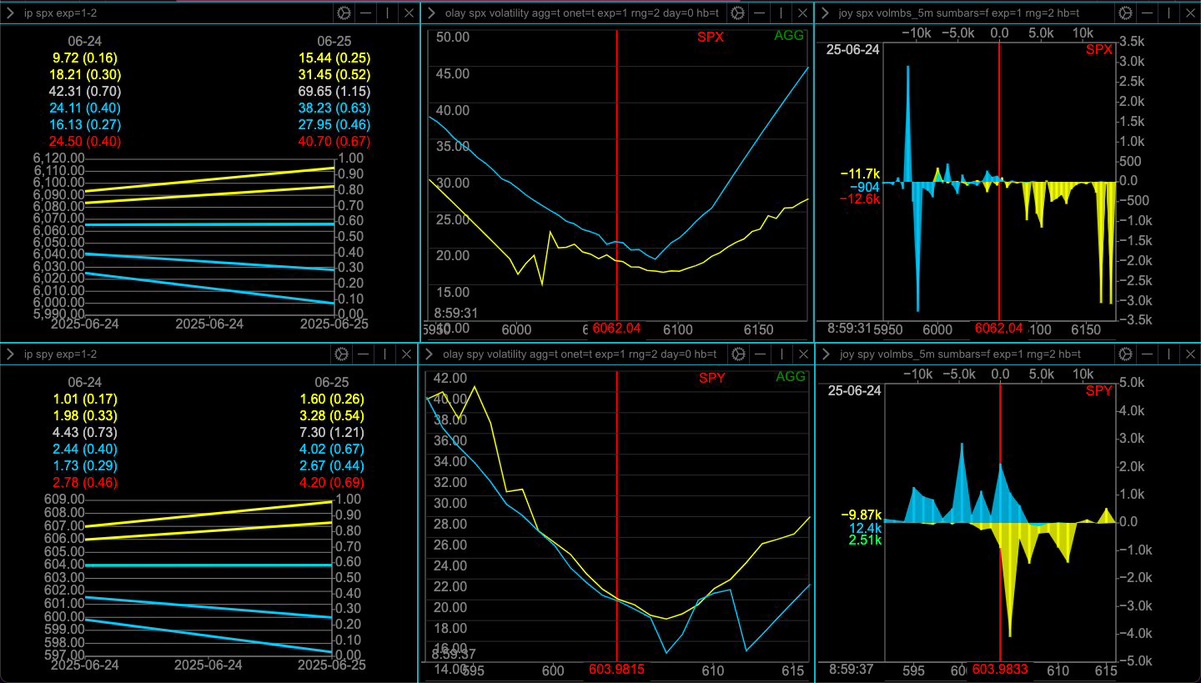The height and width of the screenshot is (683, 1201).
Task: Toggle green AGG label in olay spy chart
Action: coord(789,377)
